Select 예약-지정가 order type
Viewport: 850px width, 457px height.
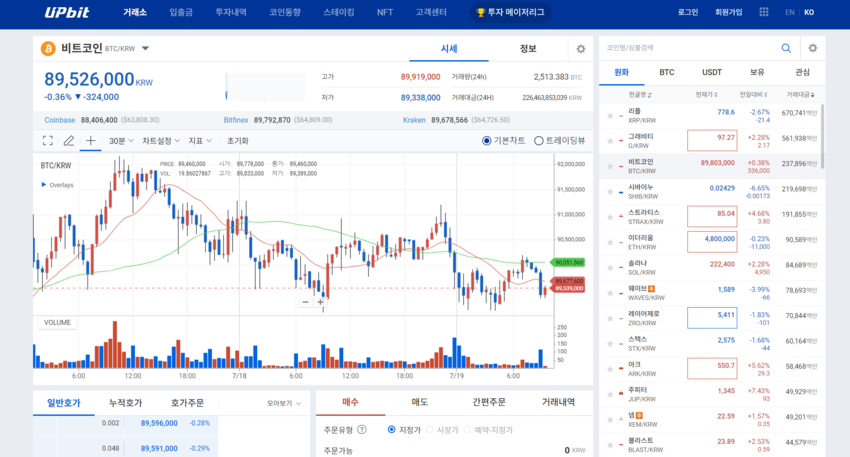click(x=467, y=429)
